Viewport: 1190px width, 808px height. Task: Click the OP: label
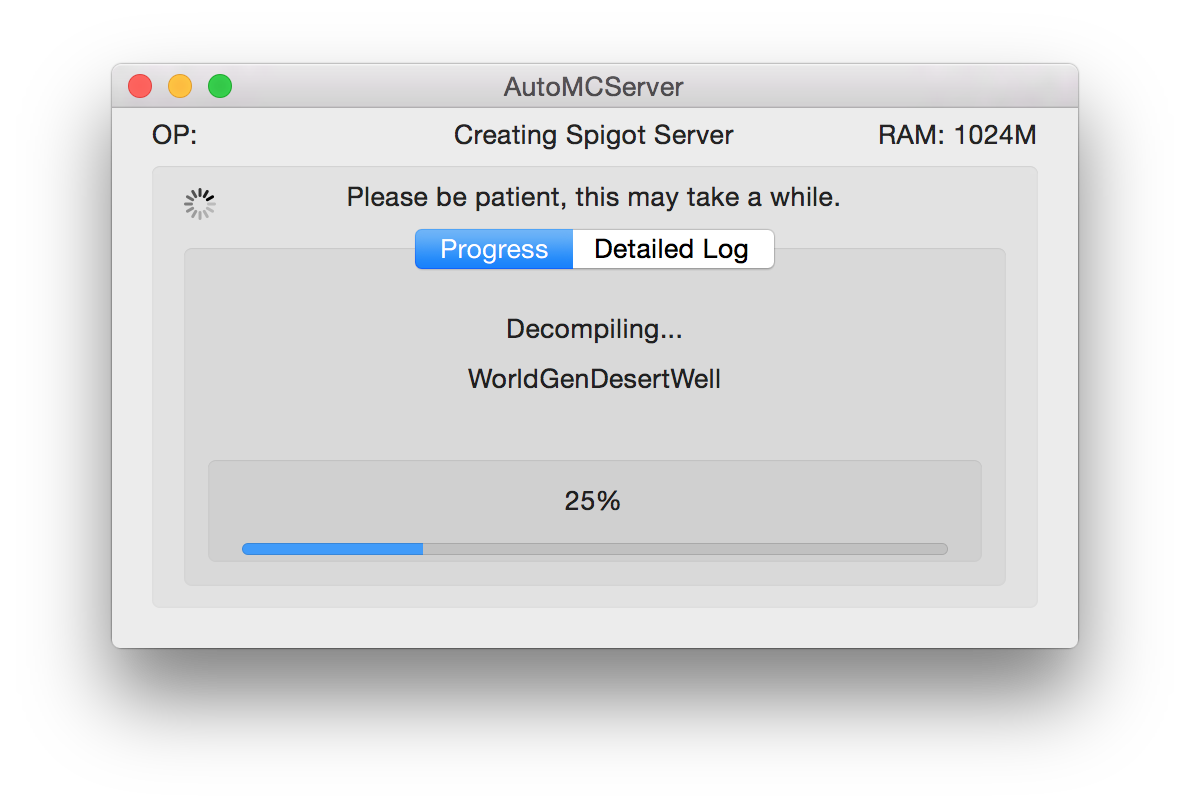[174, 135]
